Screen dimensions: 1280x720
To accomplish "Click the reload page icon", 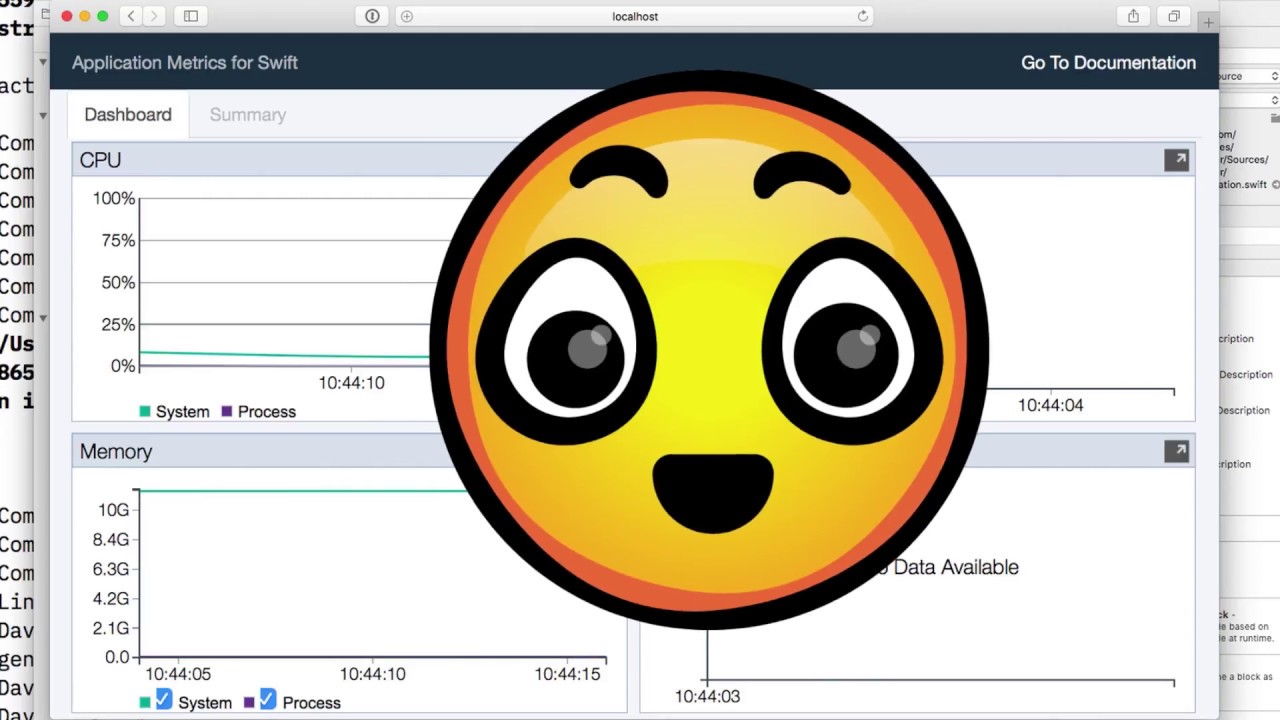I will 862,16.
